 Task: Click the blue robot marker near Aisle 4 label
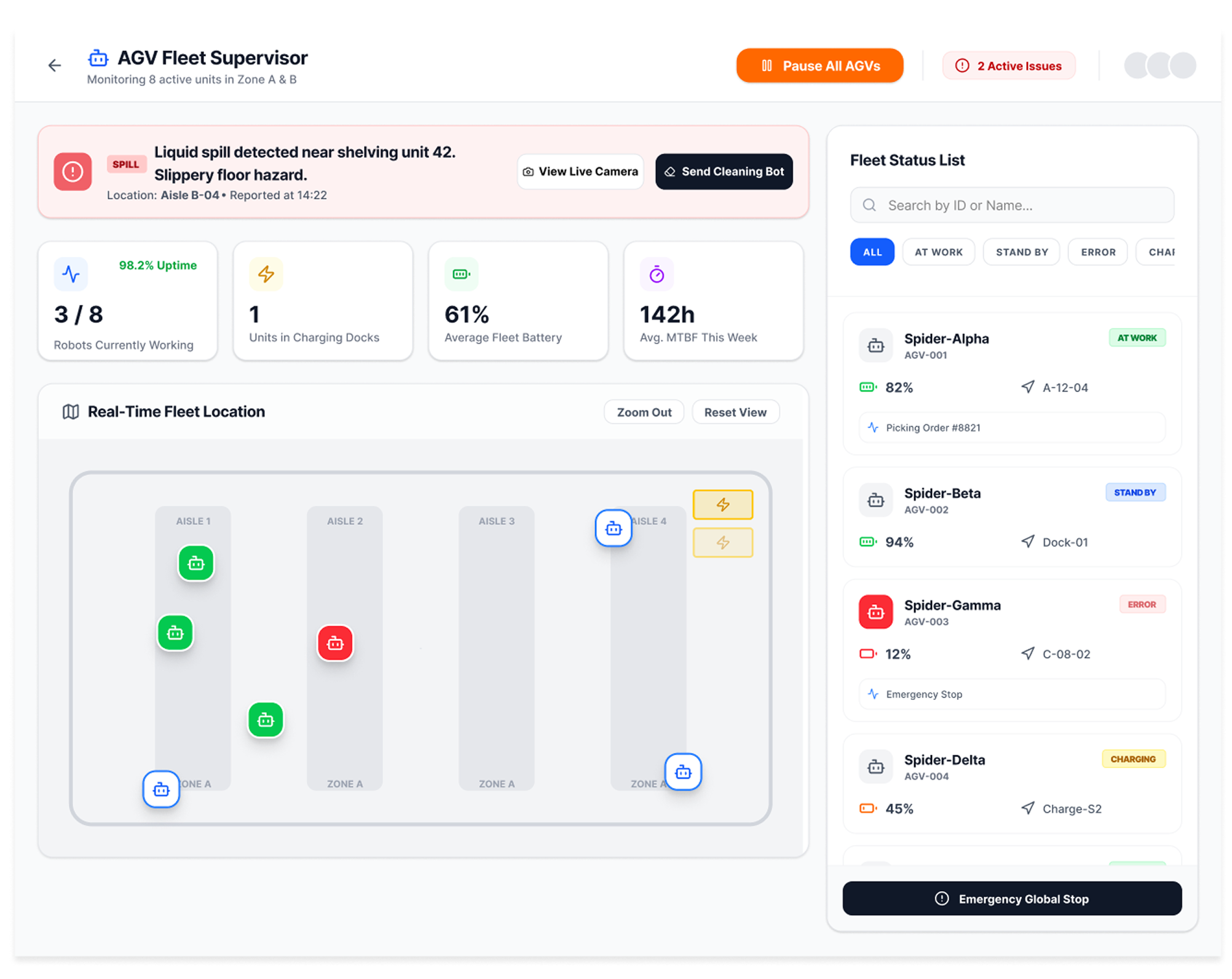pos(613,528)
